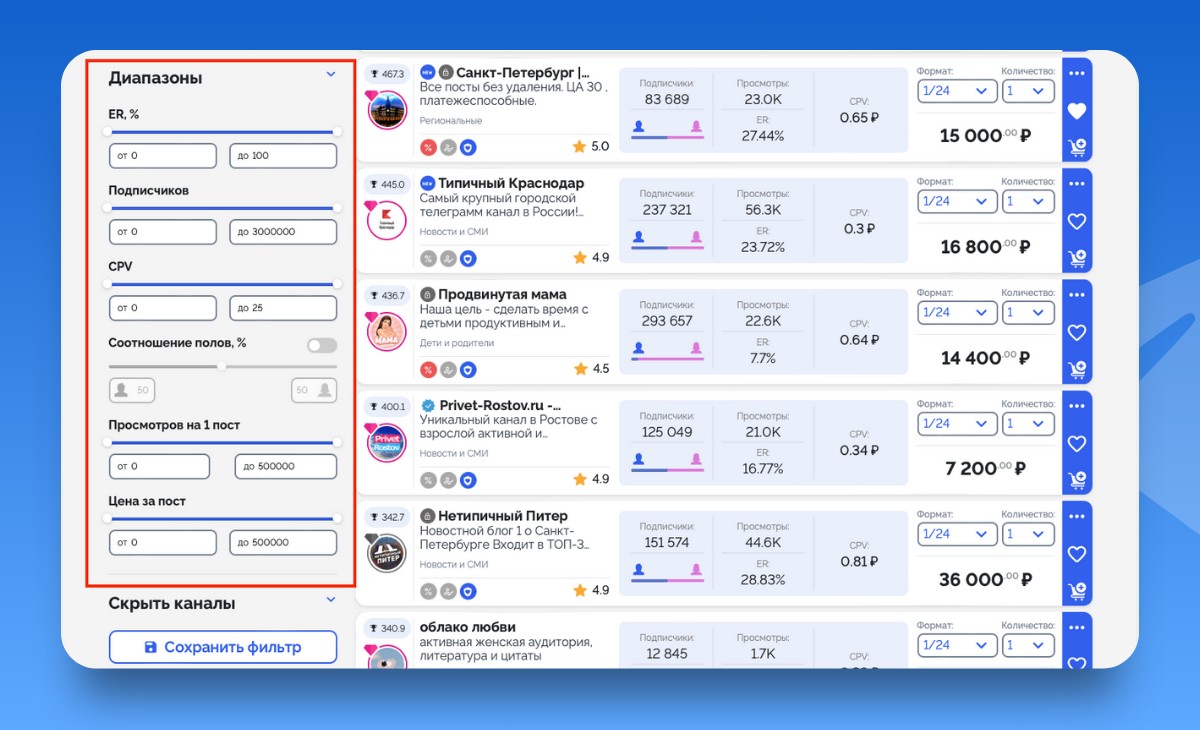Click verified checkmark badge next to Privet-Rostov.ru
The image size is (1200, 730).
(428, 406)
